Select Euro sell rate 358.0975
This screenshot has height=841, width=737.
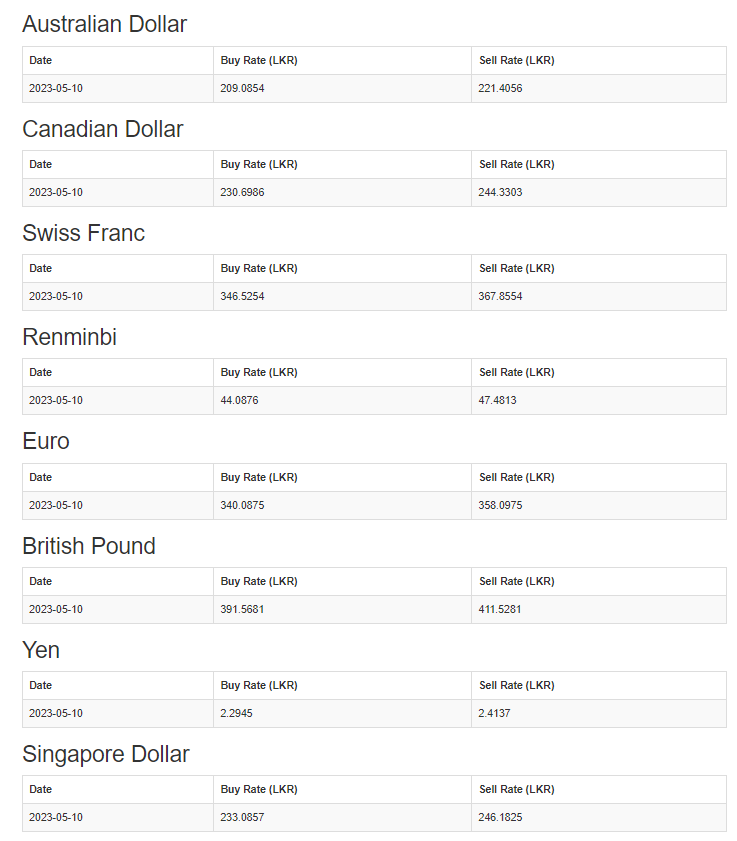[500, 505]
